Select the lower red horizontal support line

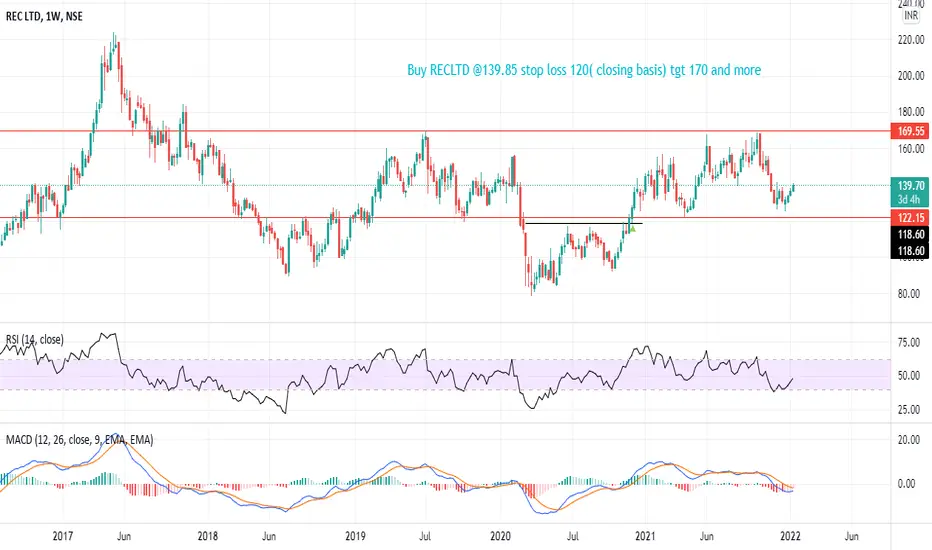click(445, 218)
